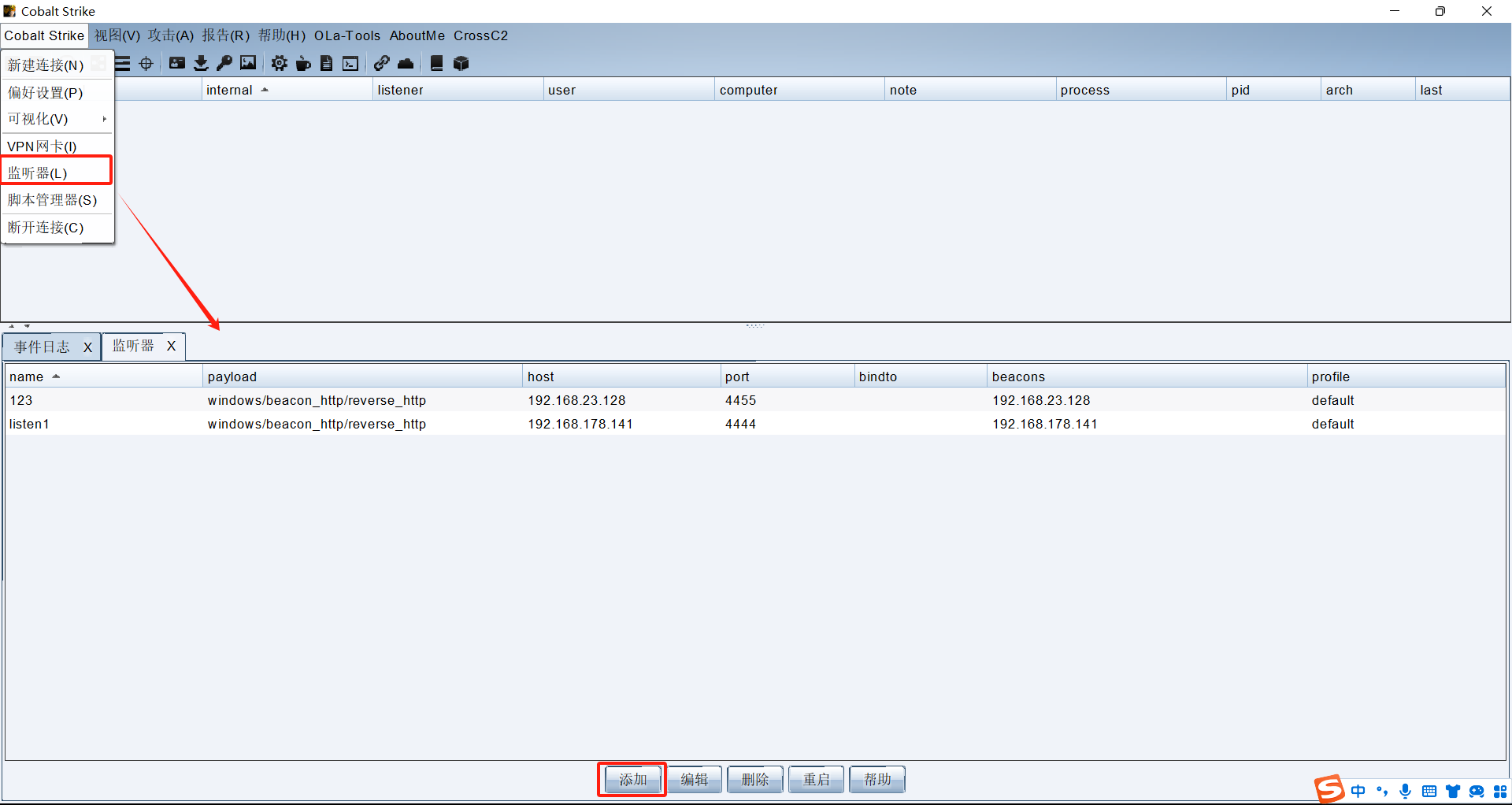
Task: Click the 编辑 button
Action: [x=694, y=780]
